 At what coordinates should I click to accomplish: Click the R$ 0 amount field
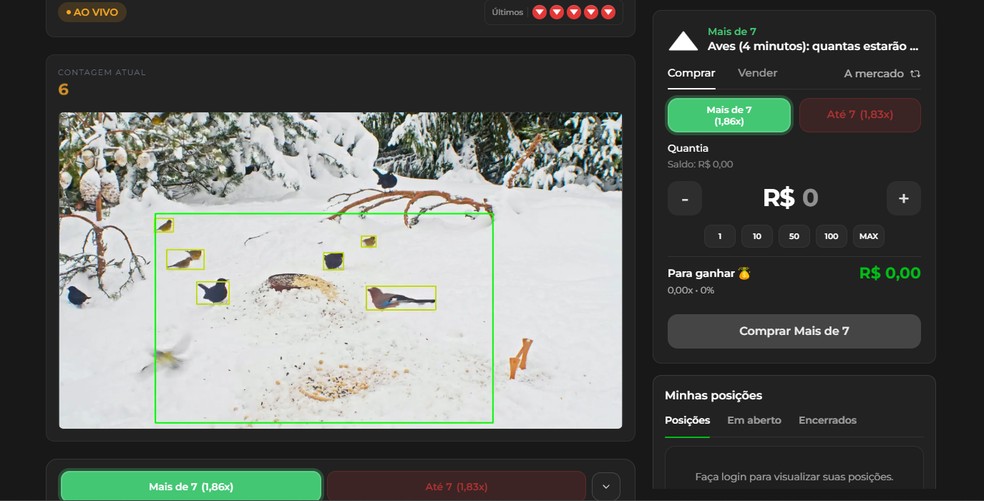[791, 198]
